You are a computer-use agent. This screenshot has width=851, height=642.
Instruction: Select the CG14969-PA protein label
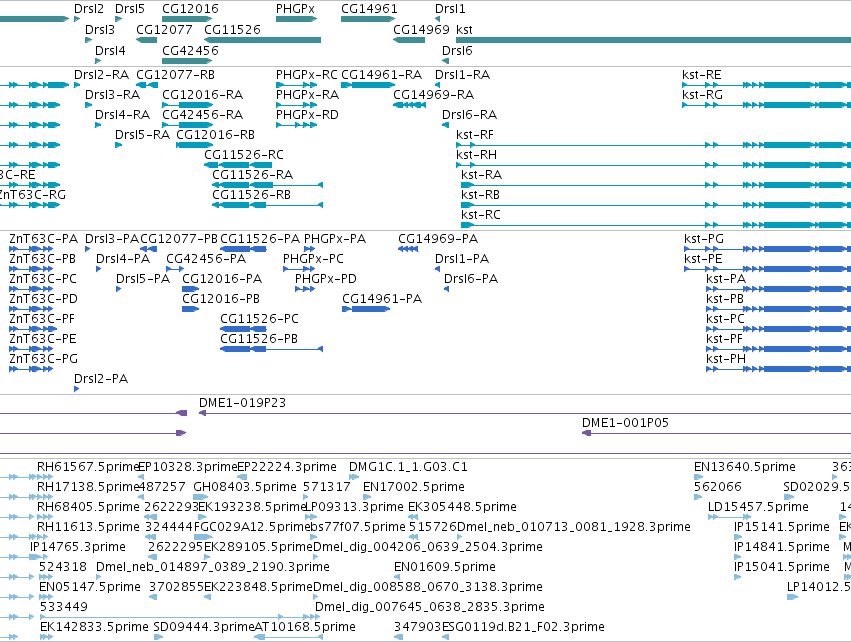point(438,239)
